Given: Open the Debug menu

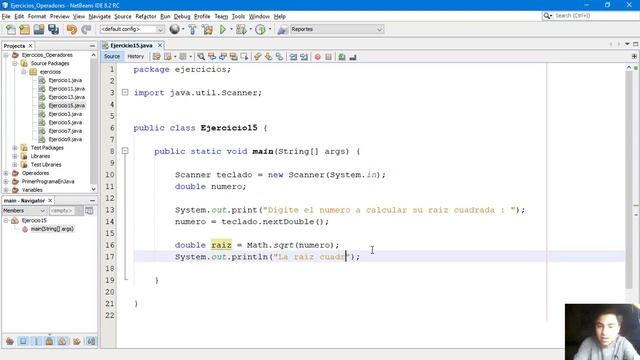Looking at the screenshot, I should point(182,16).
